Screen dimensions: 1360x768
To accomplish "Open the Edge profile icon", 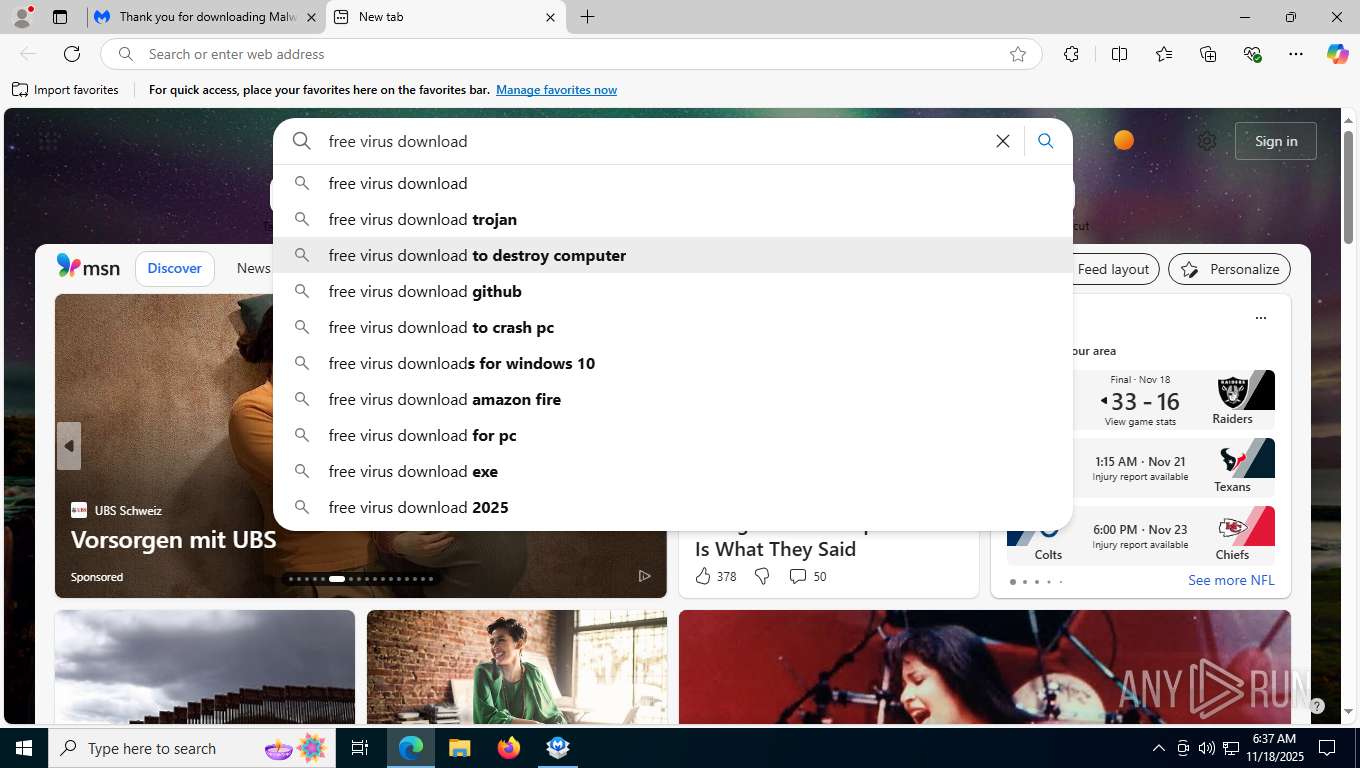I will (22, 17).
